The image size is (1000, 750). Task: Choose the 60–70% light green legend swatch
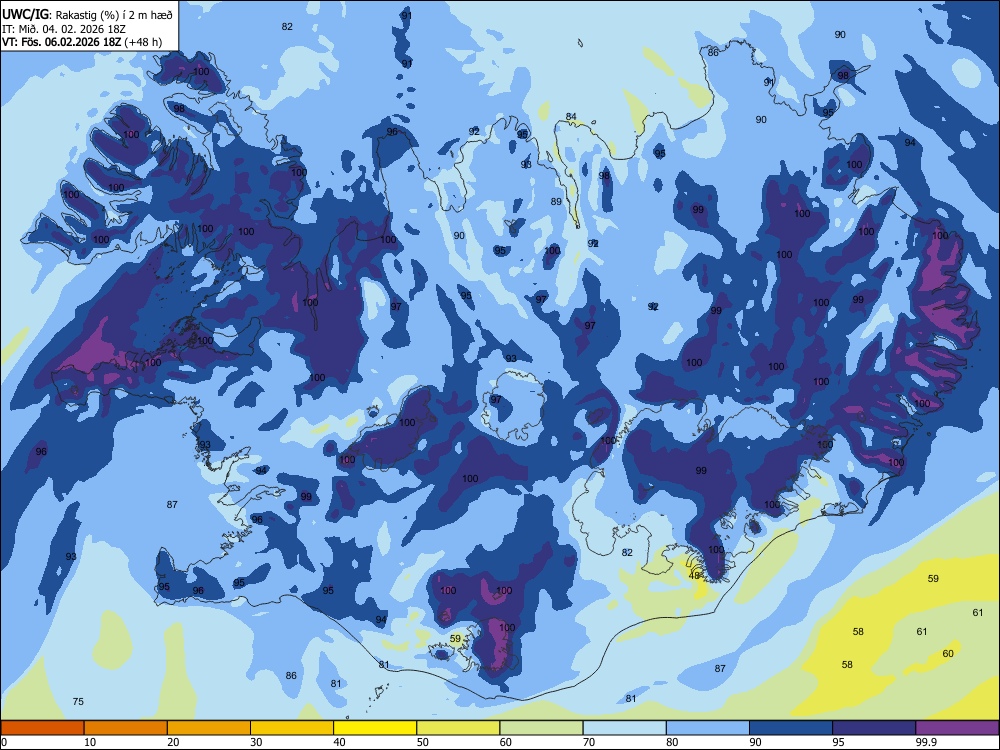coord(541,728)
